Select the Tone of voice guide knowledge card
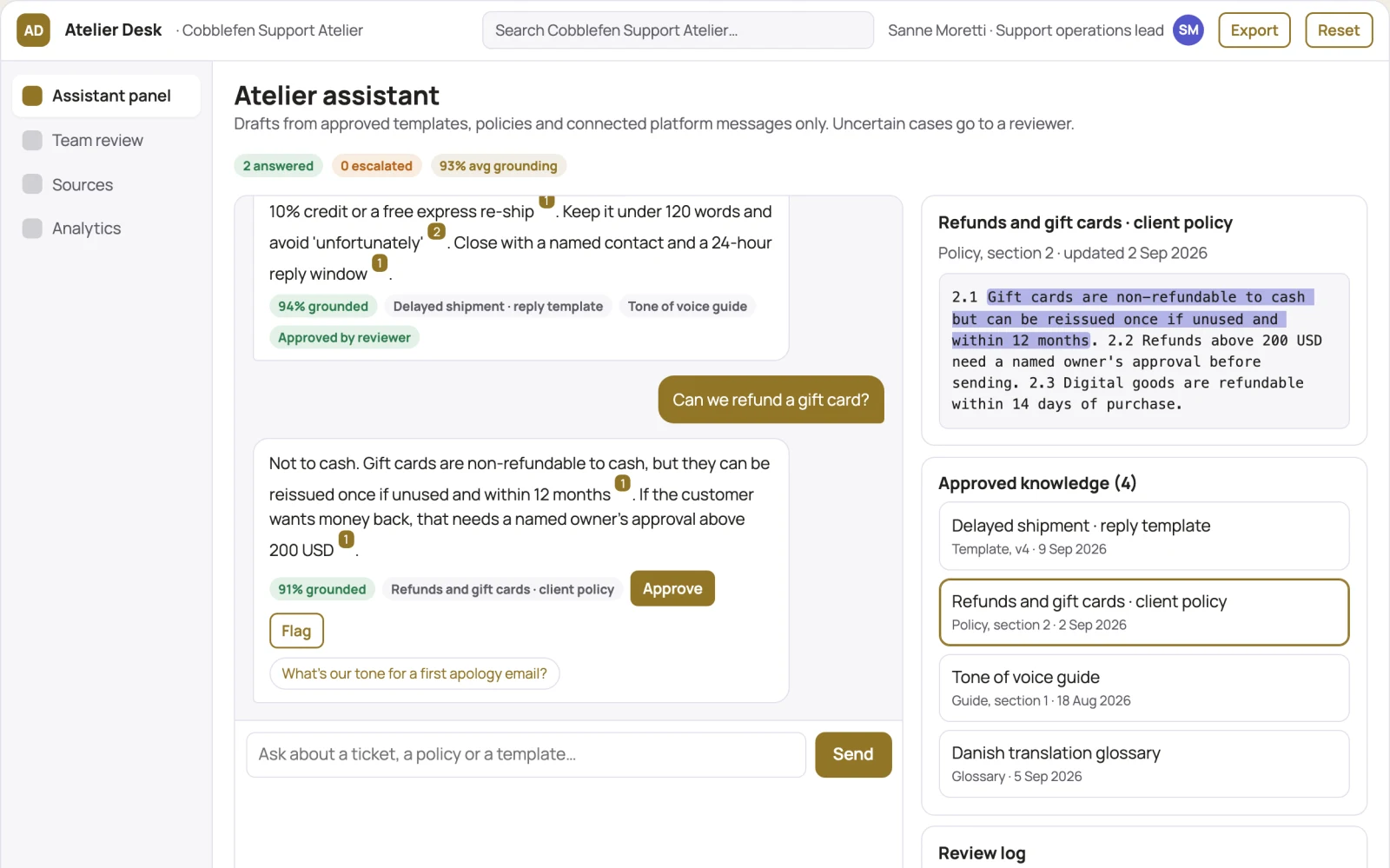This screenshot has width=1390, height=868. 1144,687
